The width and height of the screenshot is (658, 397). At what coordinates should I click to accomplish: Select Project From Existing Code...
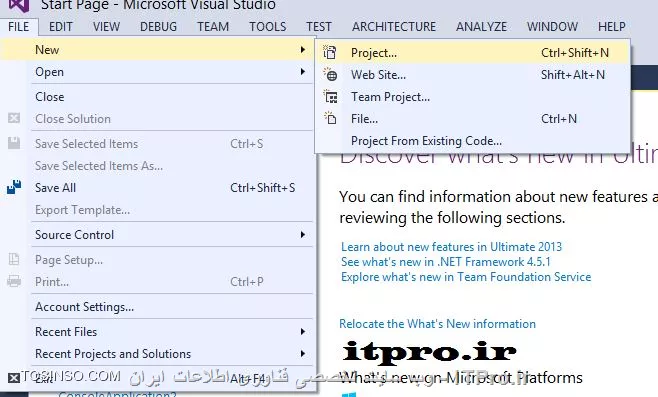coord(473,141)
